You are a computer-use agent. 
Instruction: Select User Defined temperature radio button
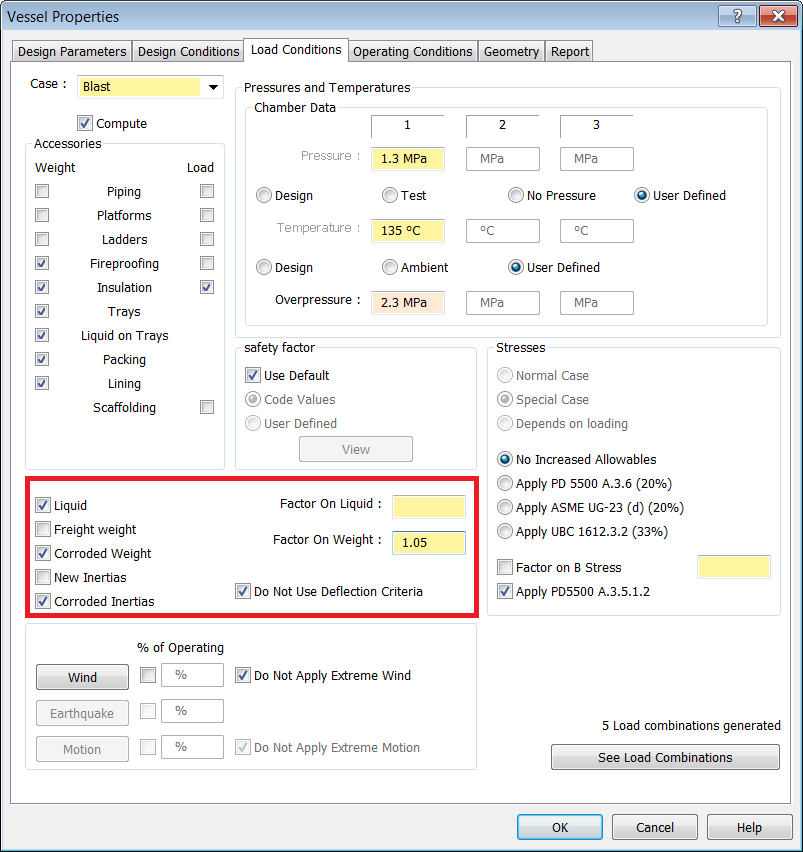click(516, 267)
